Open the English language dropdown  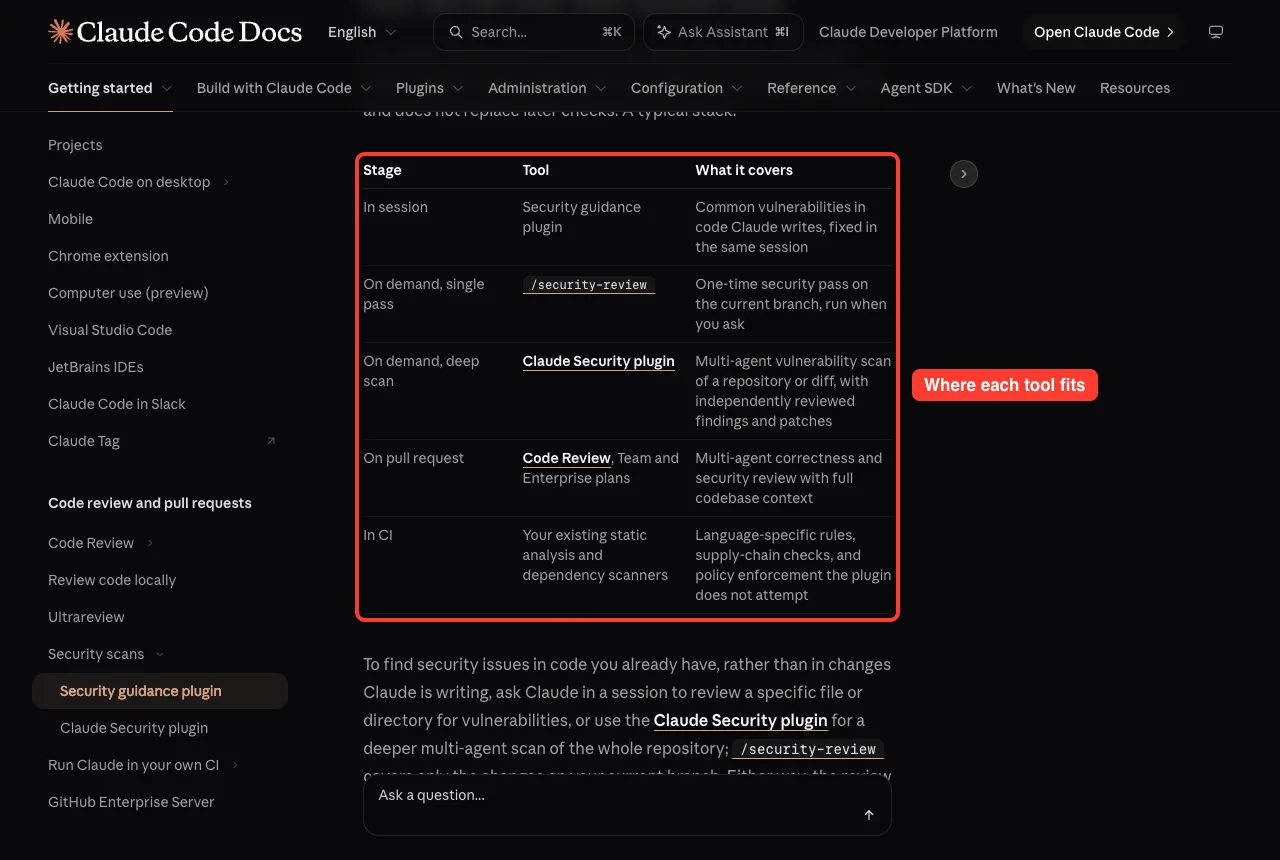click(x=362, y=32)
